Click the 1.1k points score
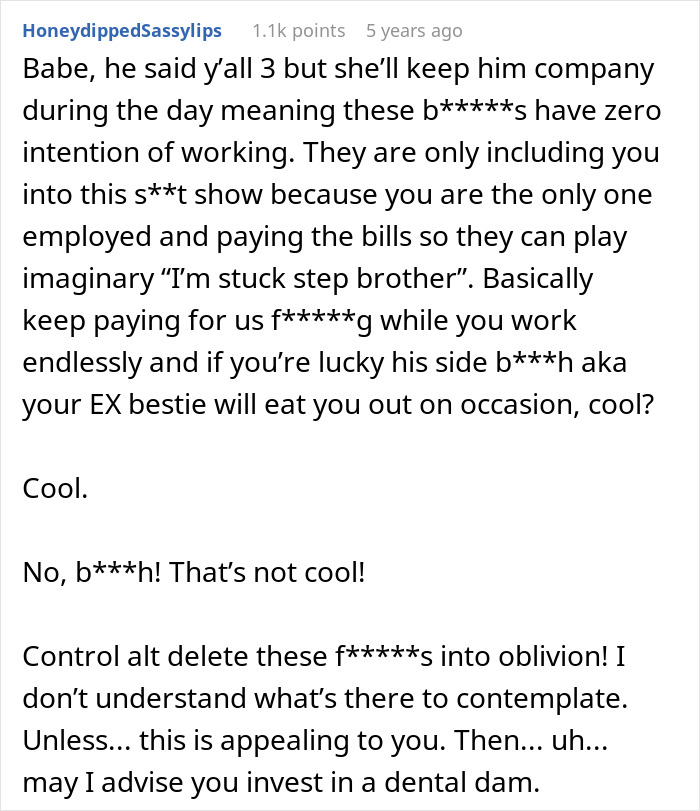 tap(298, 31)
